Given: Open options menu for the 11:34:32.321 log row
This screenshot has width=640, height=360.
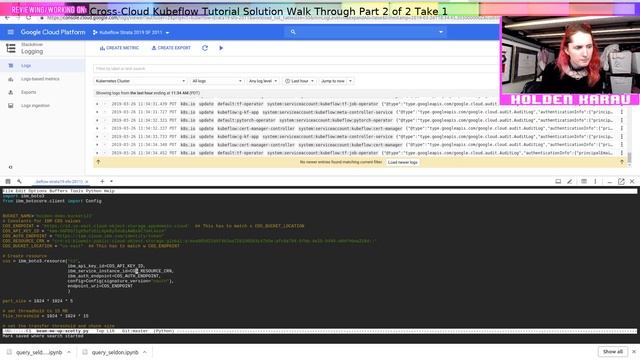Looking at the screenshot, I should coord(622,120).
